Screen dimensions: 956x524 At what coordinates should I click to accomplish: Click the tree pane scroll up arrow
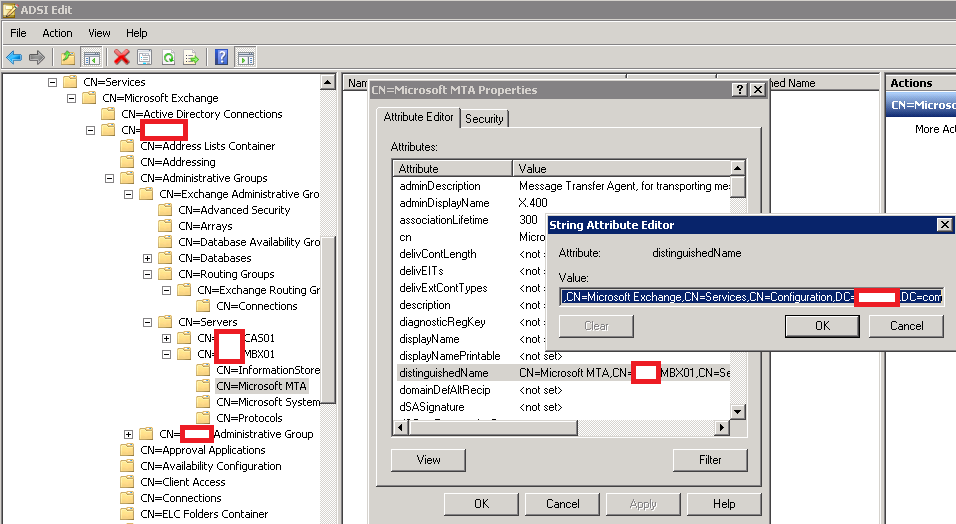pyautogui.click(x=328, y=82)
